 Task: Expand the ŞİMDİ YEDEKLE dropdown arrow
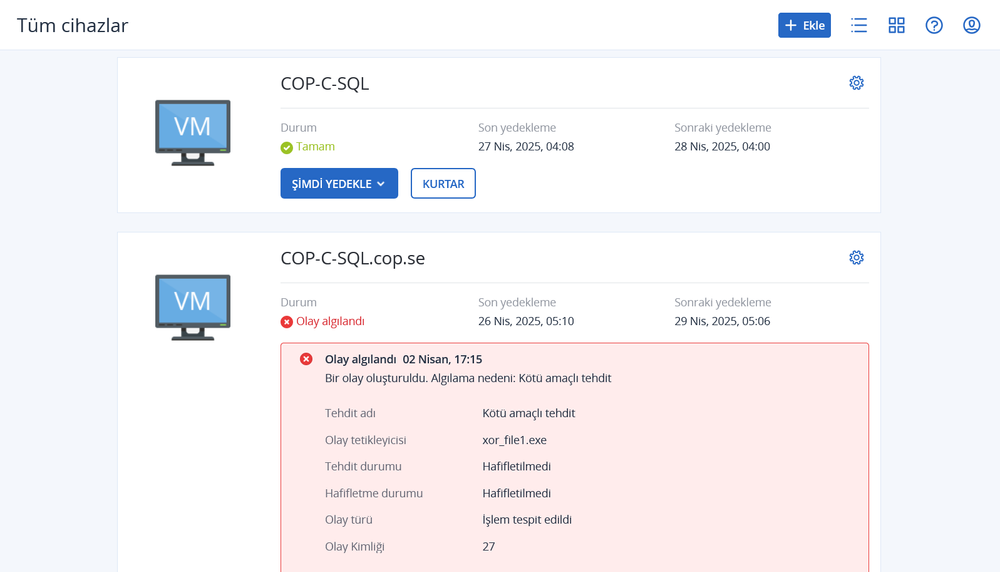[x=381, y=184]
